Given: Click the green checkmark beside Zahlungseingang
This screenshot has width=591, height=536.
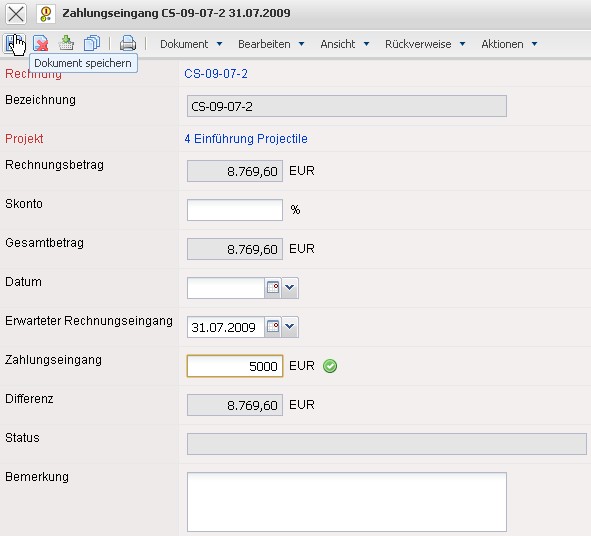Looking at the screenshot, I should click(x=330, y=366).
